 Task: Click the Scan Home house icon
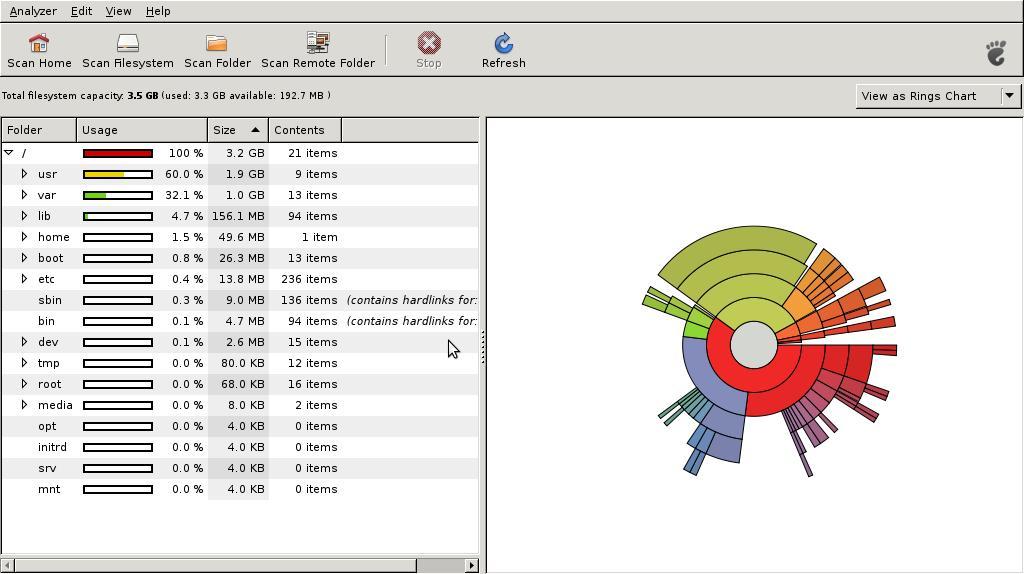39,43
